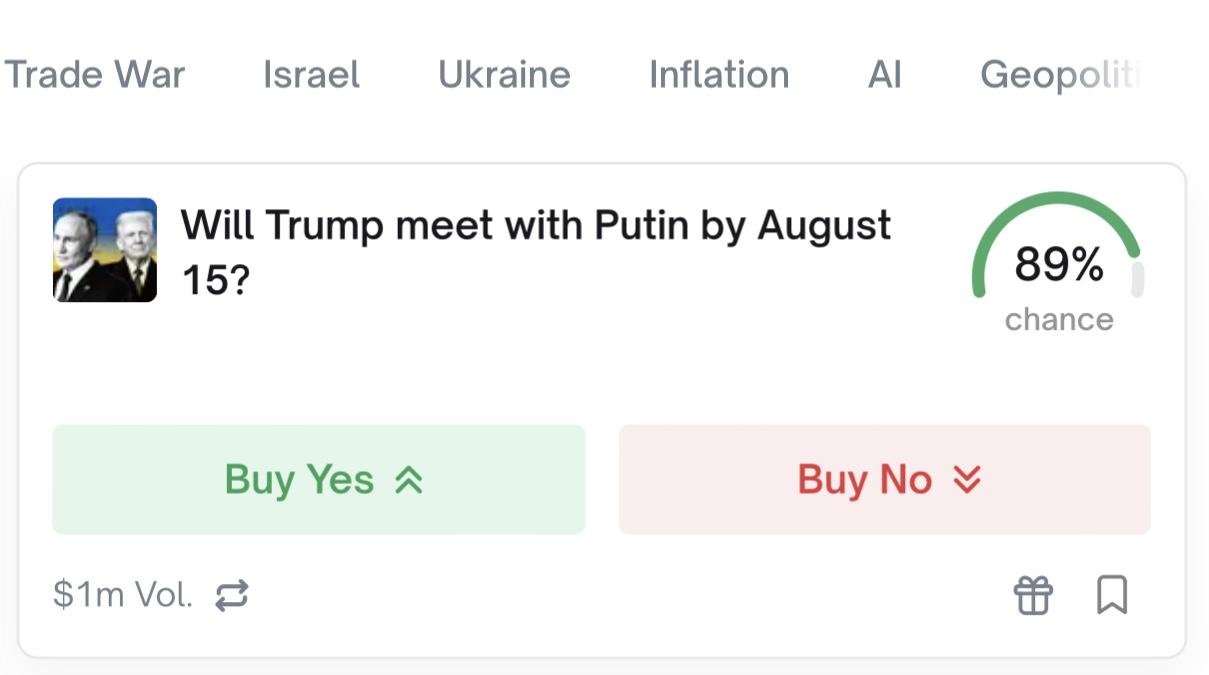Click the gift icon on the market card
1209x675 pixels.
tap(1033, 595)
